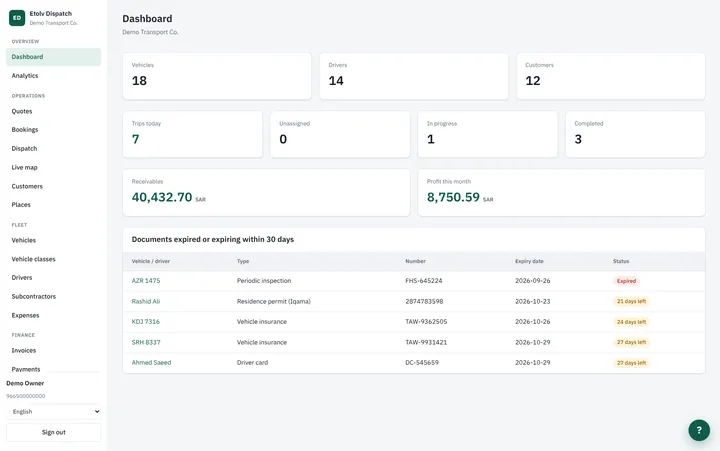Image resolution: width=720 pixels, height=451 pixels.
Task: Click the green help question mark icon
Action: (x=699, y=430)
